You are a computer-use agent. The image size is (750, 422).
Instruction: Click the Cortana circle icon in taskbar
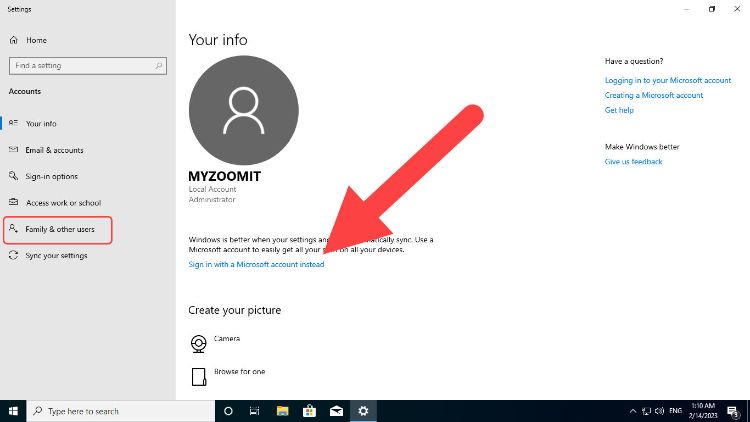click(228, 411)
